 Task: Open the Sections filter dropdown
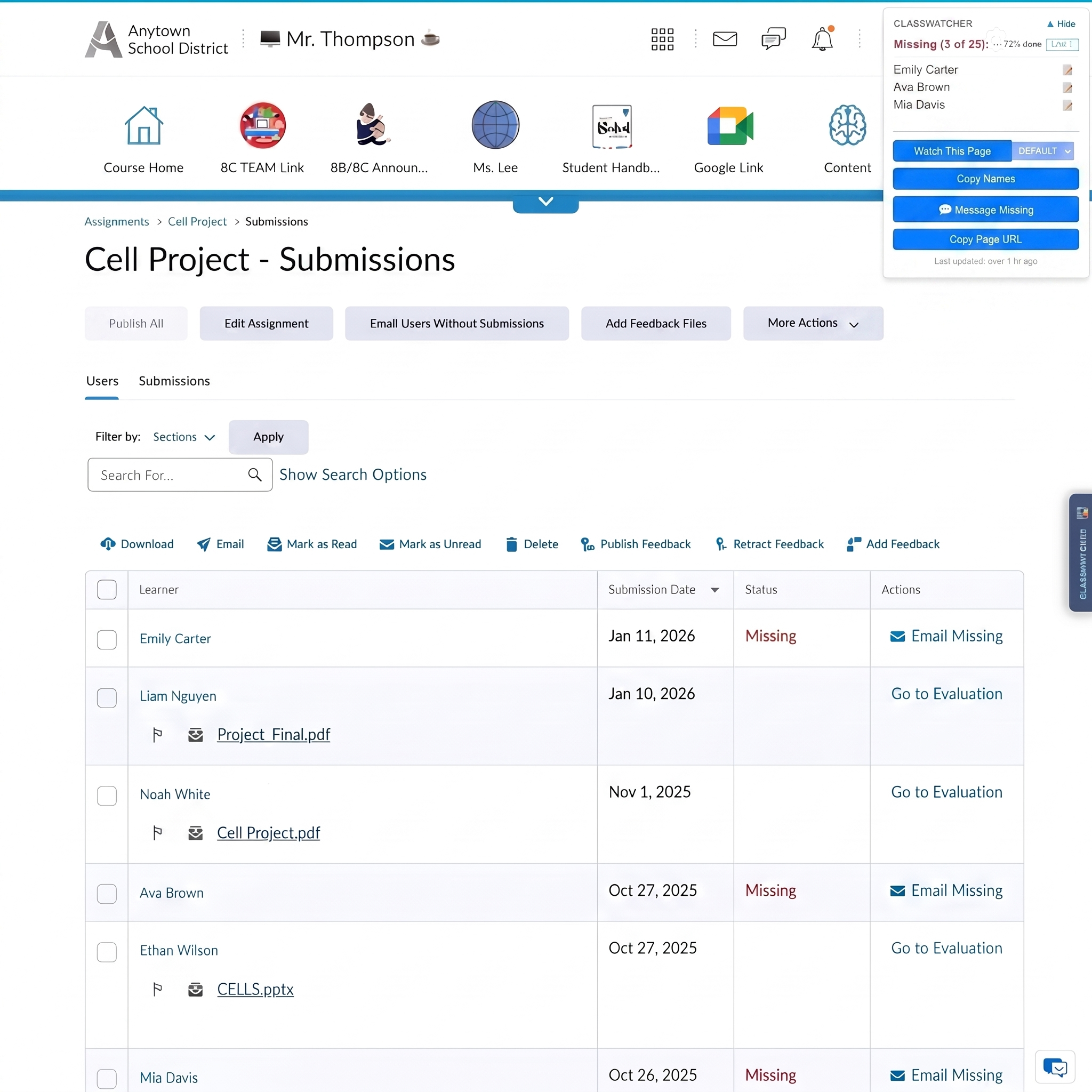point(184,437)
